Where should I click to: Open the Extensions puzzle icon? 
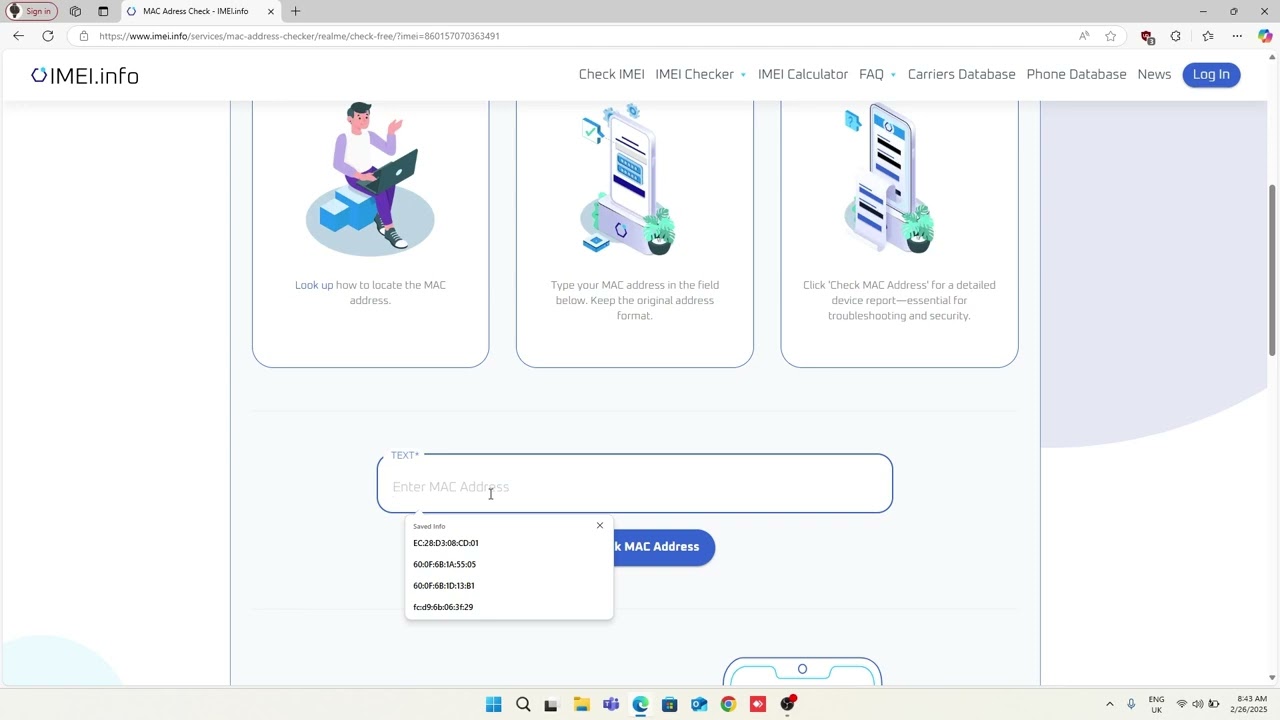[1176, 36]
